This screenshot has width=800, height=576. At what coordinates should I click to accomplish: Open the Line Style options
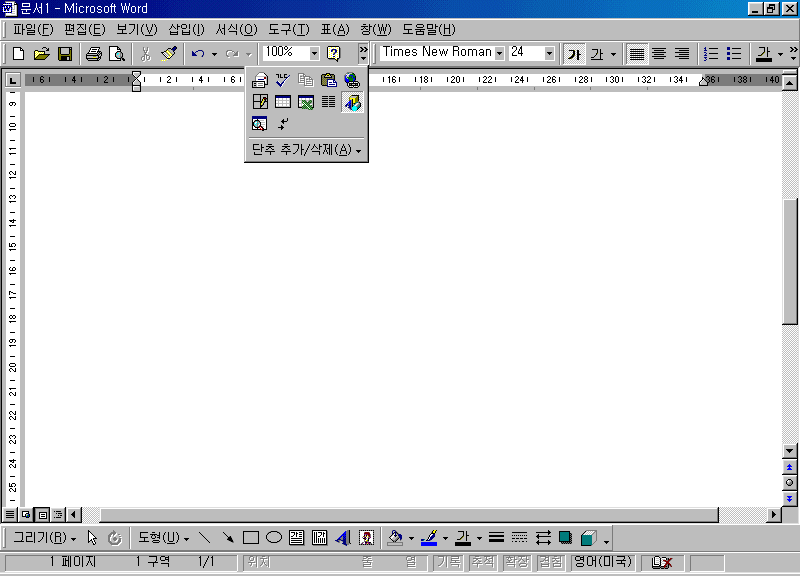coord(496,538)
